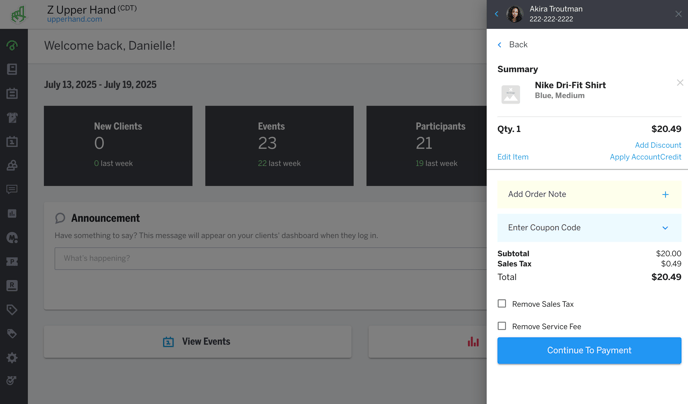Click the Upper Hand logo icon
This screenshot has width=688, height=404.
tap(18, 14)
